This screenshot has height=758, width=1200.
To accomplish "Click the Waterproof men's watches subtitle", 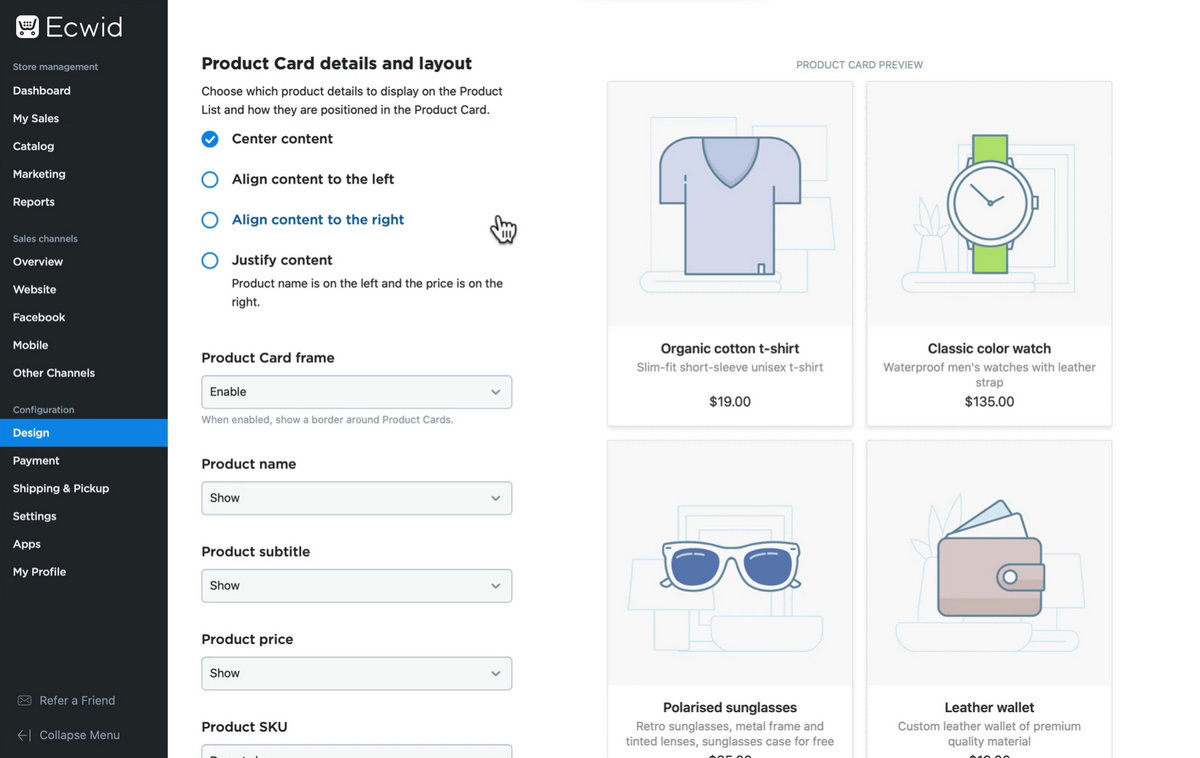I will (990, 375).
